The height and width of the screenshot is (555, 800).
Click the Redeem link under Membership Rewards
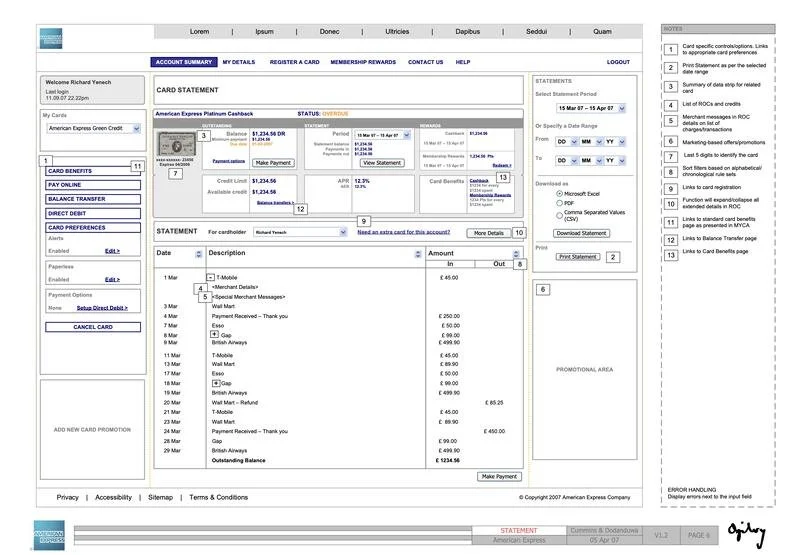[x=502, y=165]
